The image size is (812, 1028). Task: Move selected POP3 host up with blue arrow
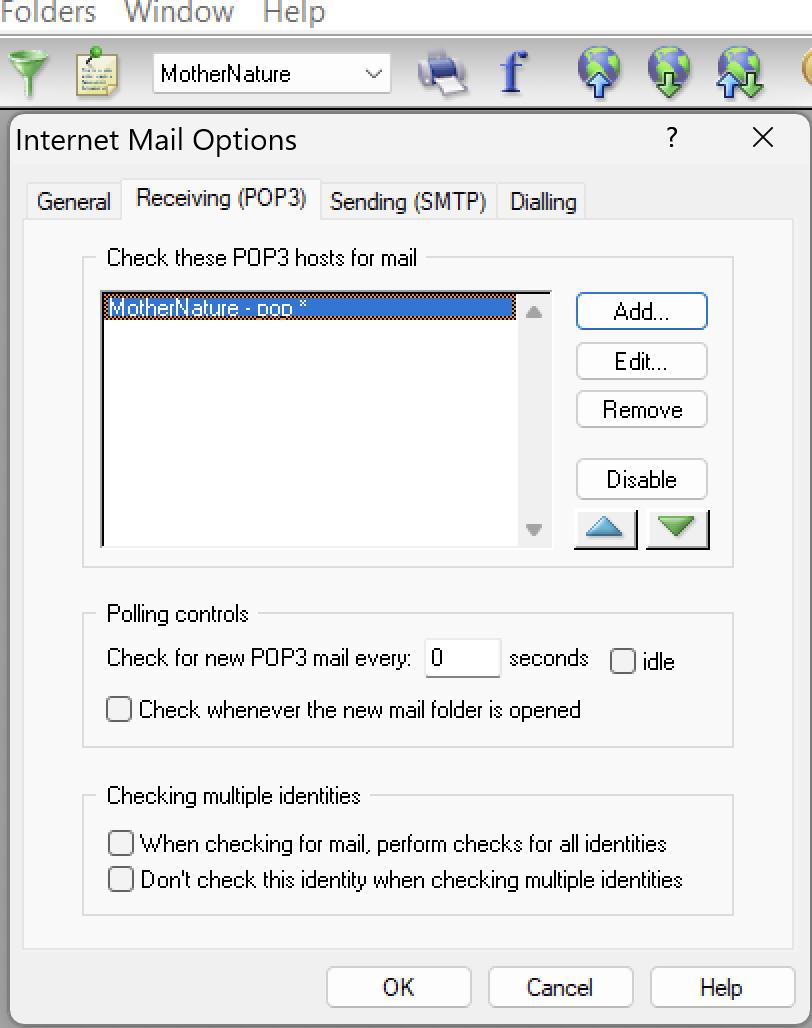pyautogui.click(x=606, y=529)
